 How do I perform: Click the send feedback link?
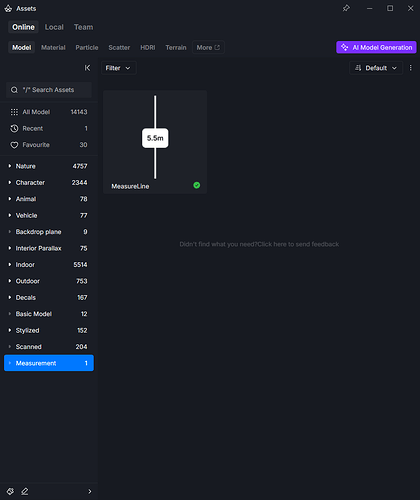(259, 244)
